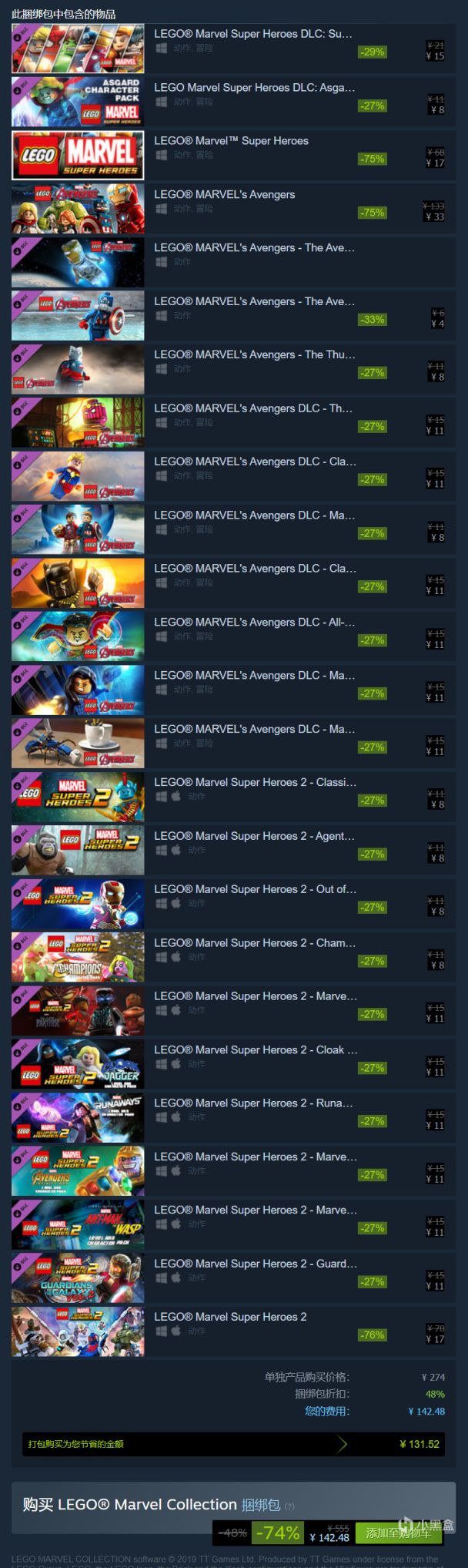
Task: Open LEGO® Marvel Super Heroes 2 title link
Action: (x=230, y=1317)
